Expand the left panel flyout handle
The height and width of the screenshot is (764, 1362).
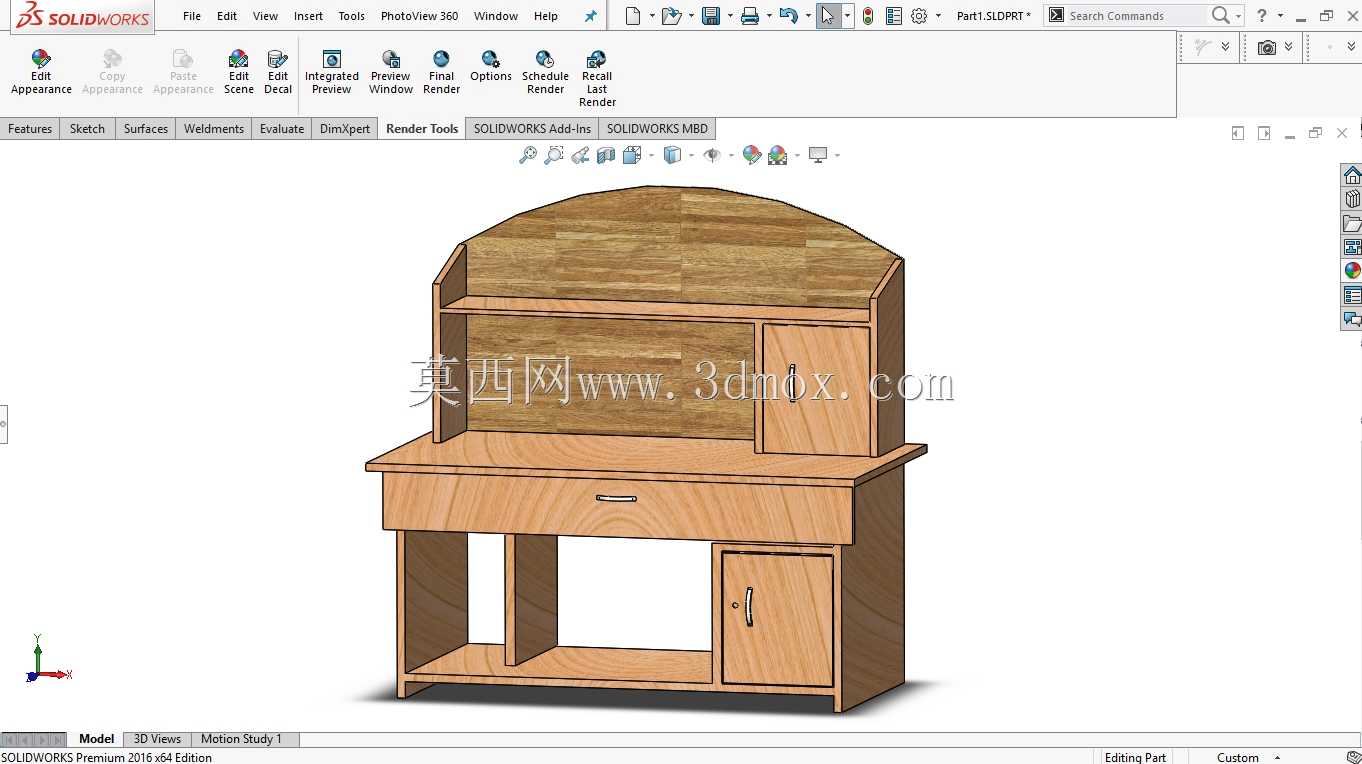point(3,424)
